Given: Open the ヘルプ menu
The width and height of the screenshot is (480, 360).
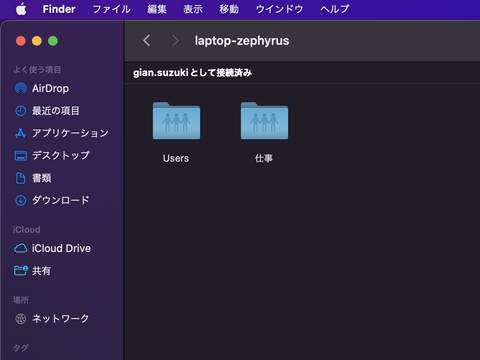Looking at the screenshot, I should 335,9.
